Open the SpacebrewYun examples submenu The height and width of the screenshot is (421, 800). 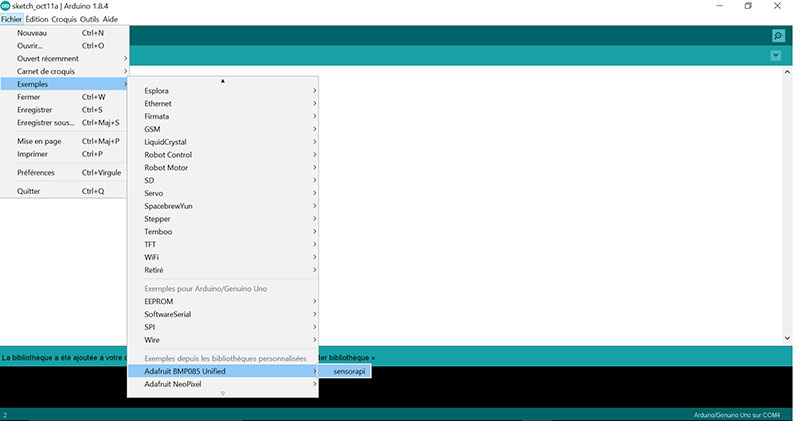point(223,206)
